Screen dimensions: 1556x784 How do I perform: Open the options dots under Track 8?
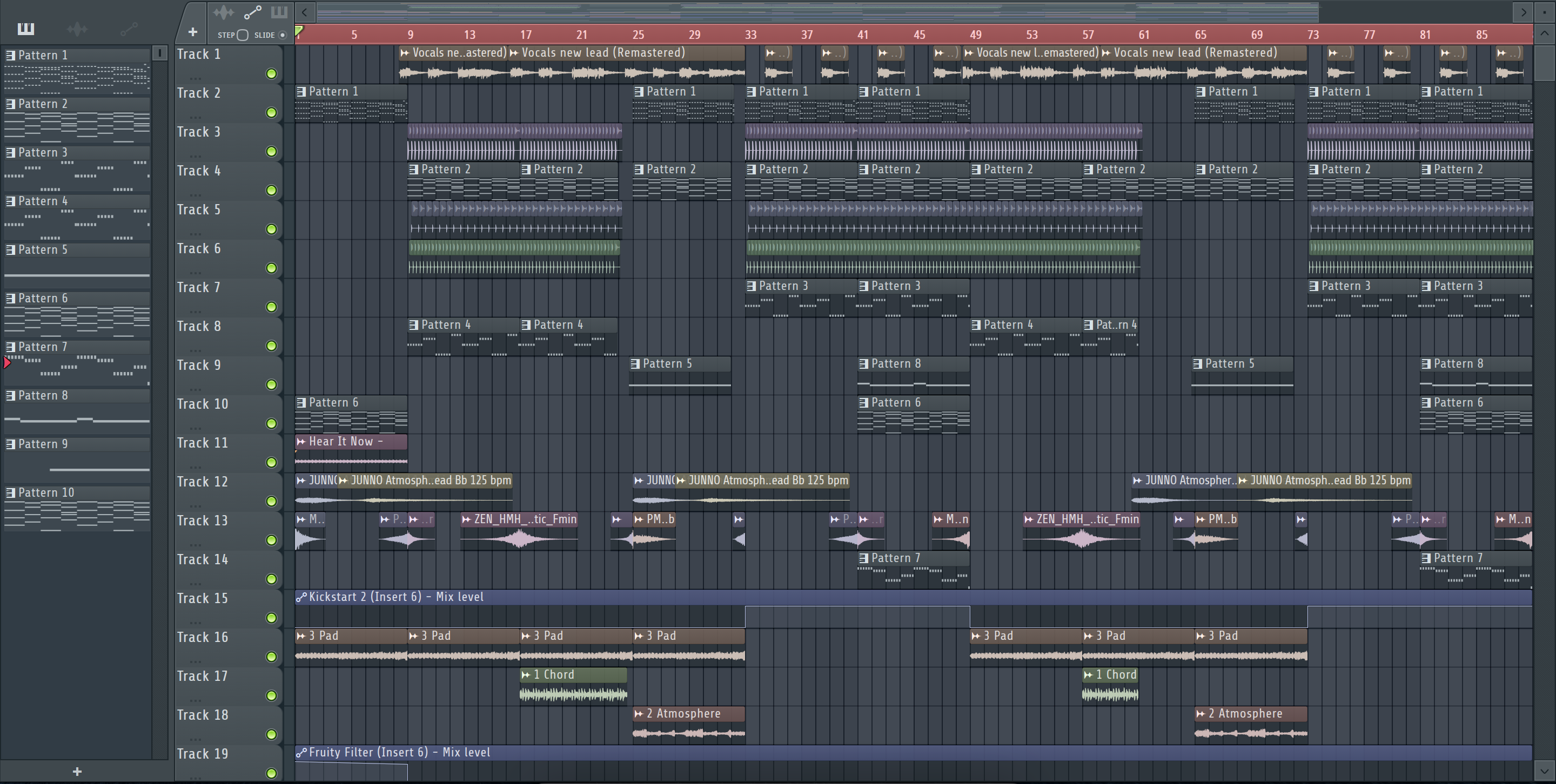click(194, 350)
